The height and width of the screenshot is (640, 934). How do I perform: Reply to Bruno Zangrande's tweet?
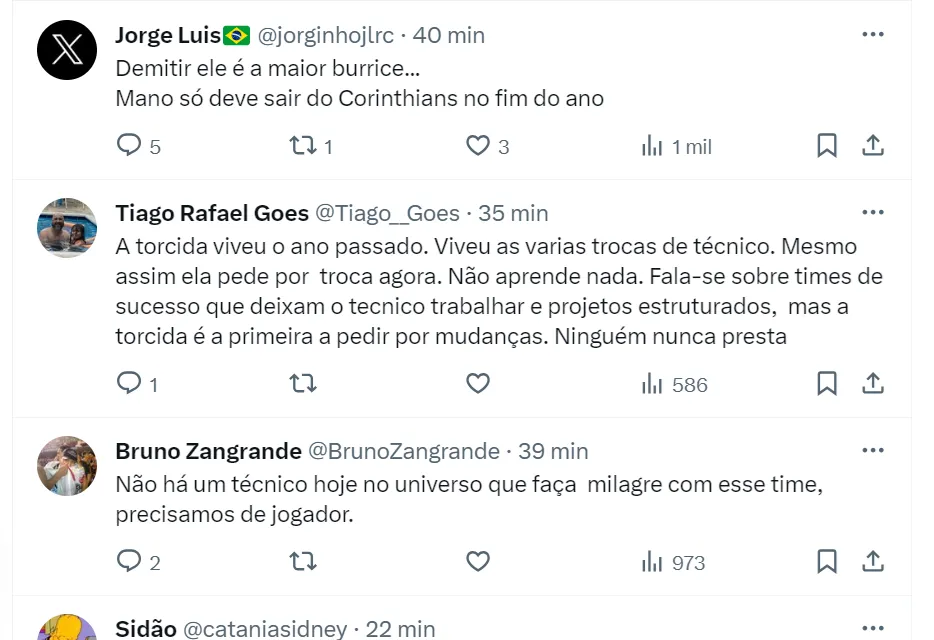pyautogui.click(x=129, y=561)
